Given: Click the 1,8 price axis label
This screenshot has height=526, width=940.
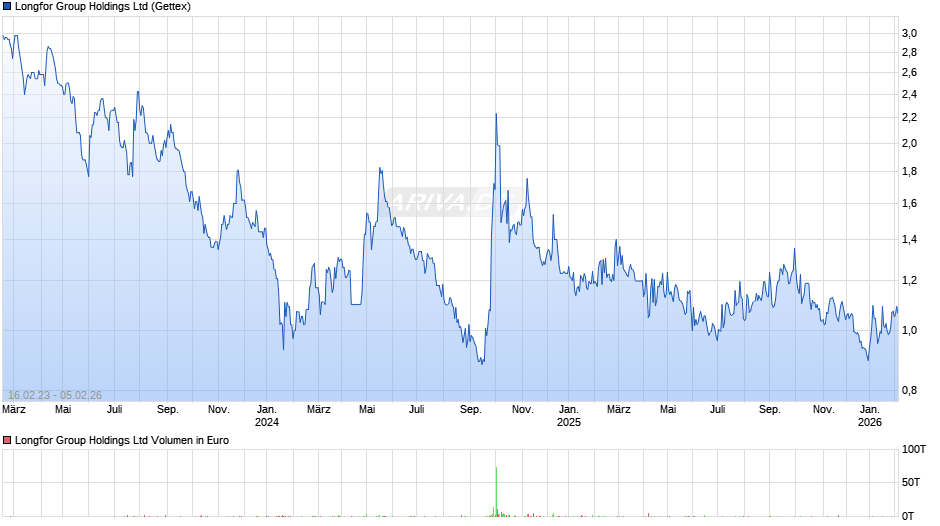Looking at the screenshot, I should coord(909,172).
